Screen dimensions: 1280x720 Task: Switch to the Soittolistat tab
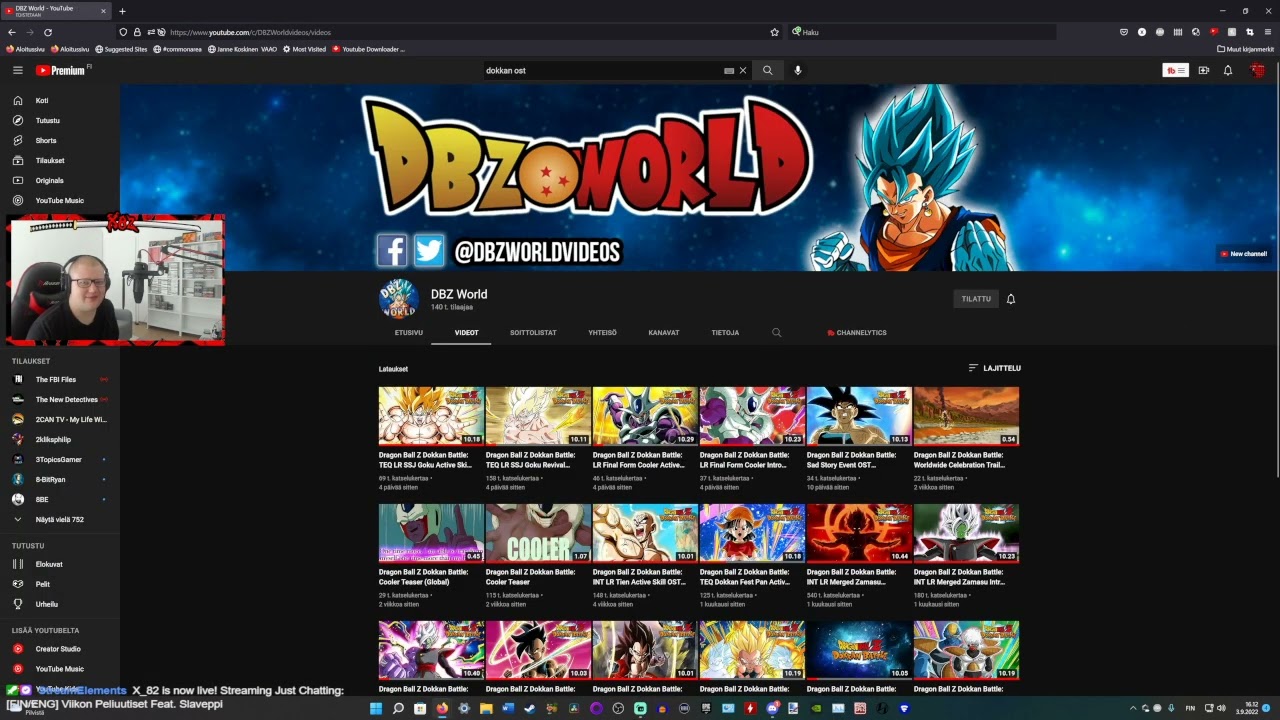pyautogui.click(x=533, y=333)
